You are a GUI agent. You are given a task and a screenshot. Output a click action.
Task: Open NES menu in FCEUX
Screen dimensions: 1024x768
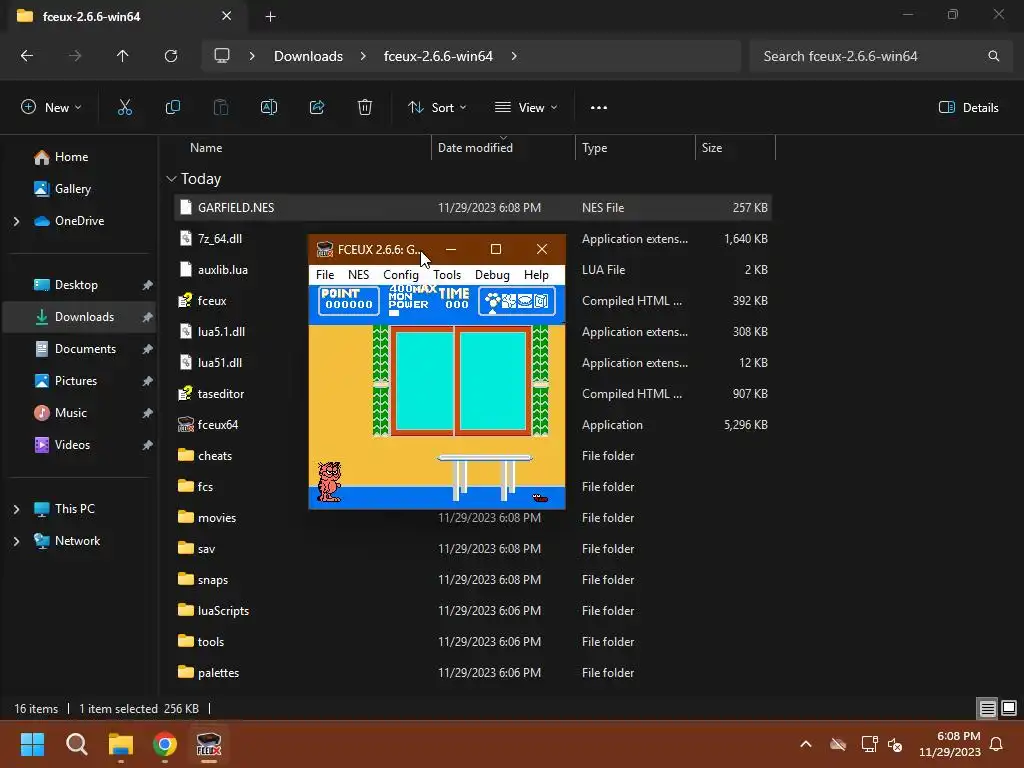[x=358, y=275]
